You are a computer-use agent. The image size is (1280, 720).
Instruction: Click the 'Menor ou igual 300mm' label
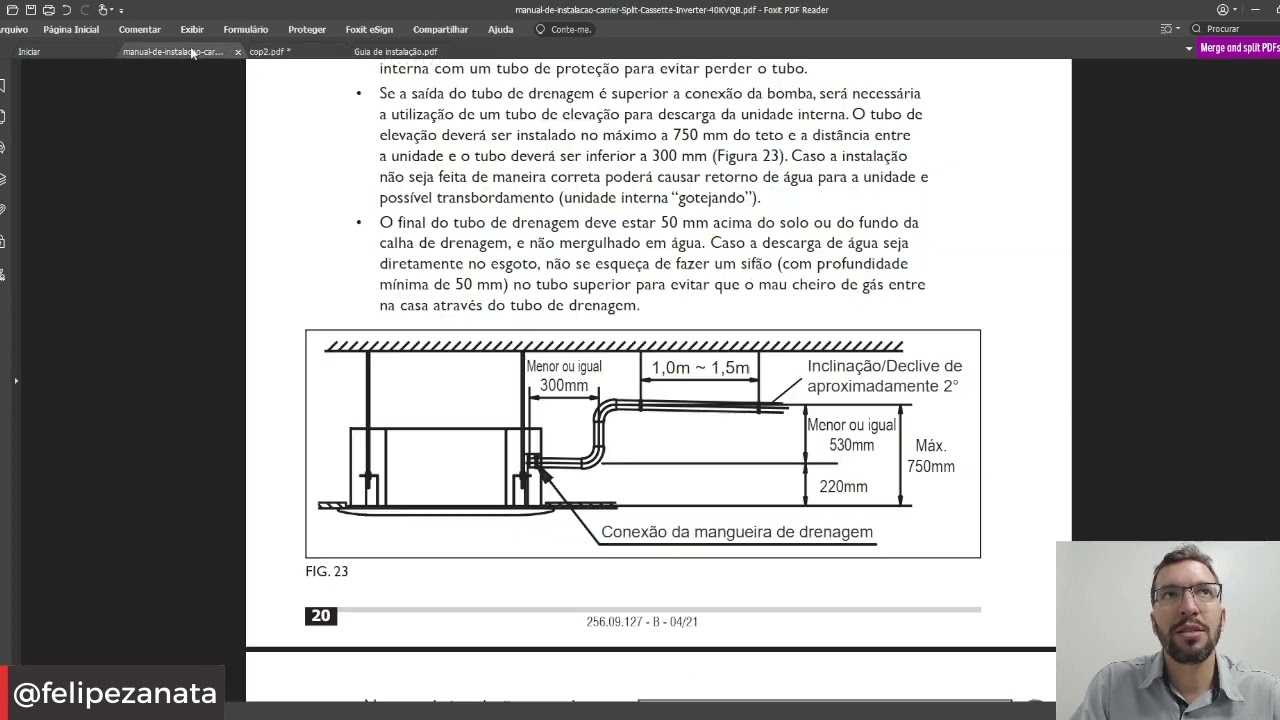pyautogui.click(x=564, y=376)
